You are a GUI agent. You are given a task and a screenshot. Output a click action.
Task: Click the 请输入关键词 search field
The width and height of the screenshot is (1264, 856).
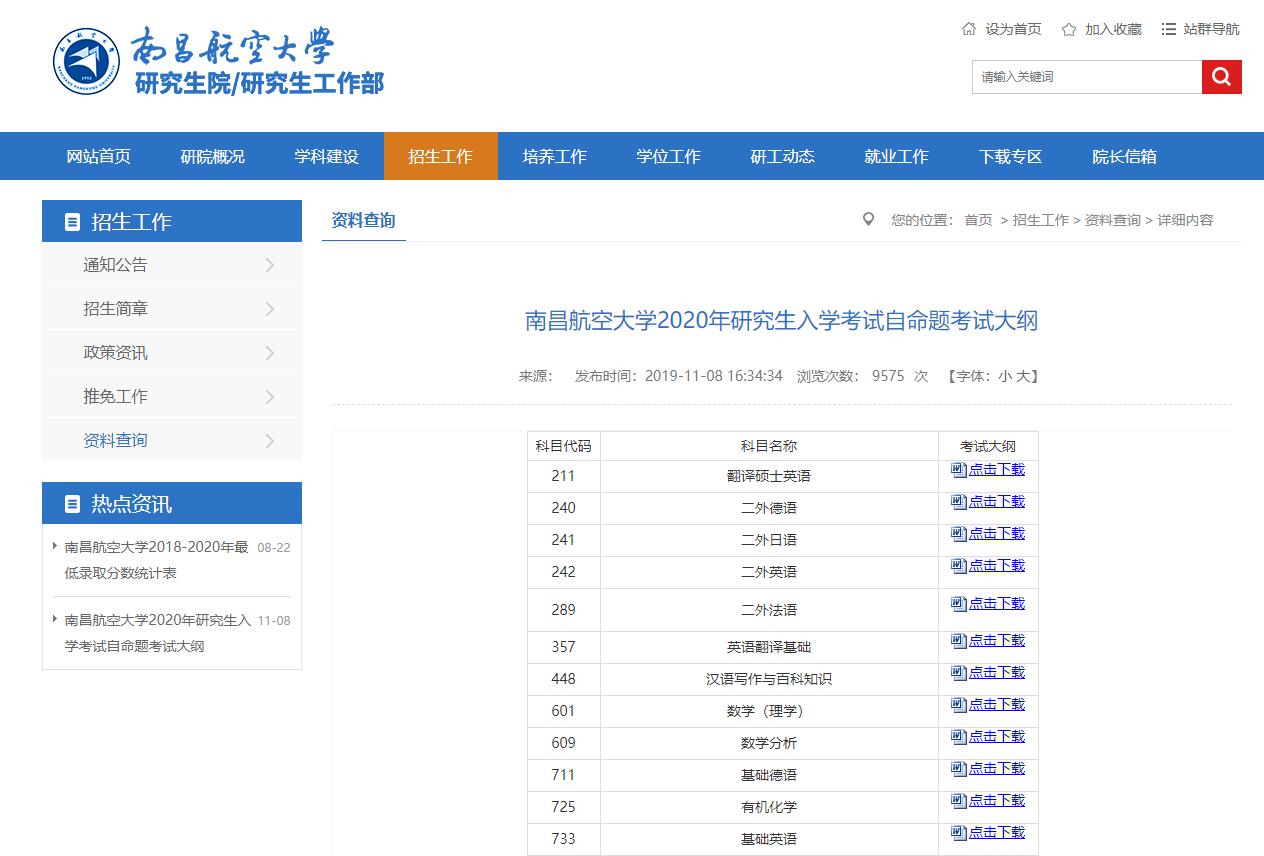pyautogui.click(x=1087, y=77)
